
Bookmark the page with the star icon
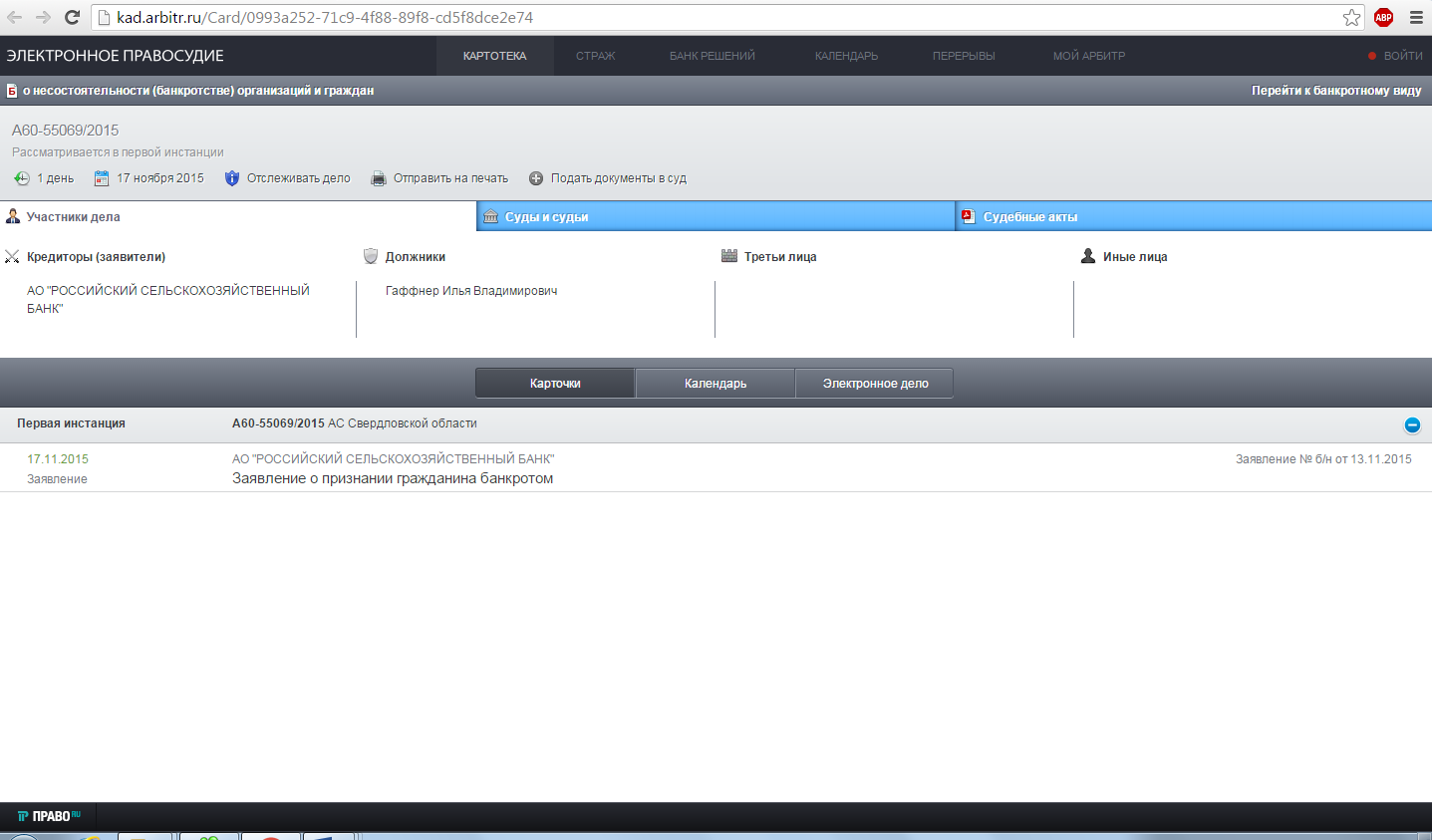pyautogui.click(x=1351, y=18)
